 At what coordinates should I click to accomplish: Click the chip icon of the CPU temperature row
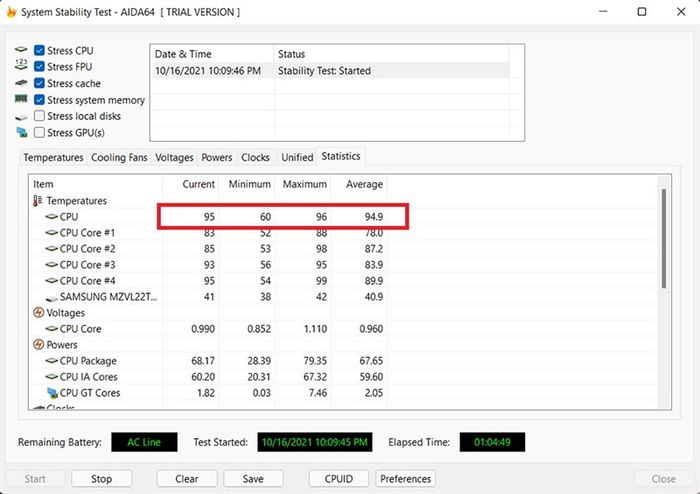52,217
